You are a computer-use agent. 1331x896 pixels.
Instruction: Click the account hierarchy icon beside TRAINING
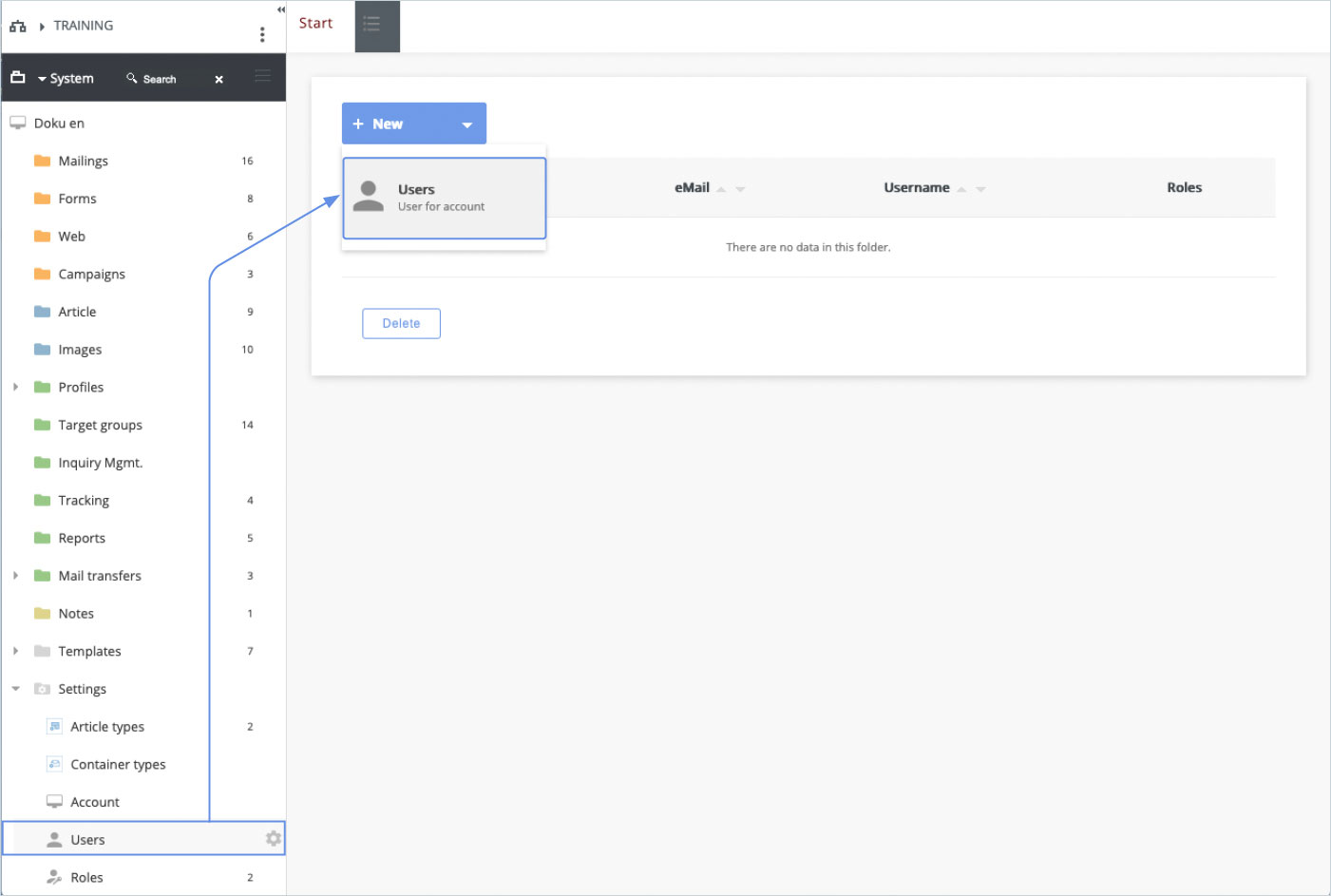[18, 27]
